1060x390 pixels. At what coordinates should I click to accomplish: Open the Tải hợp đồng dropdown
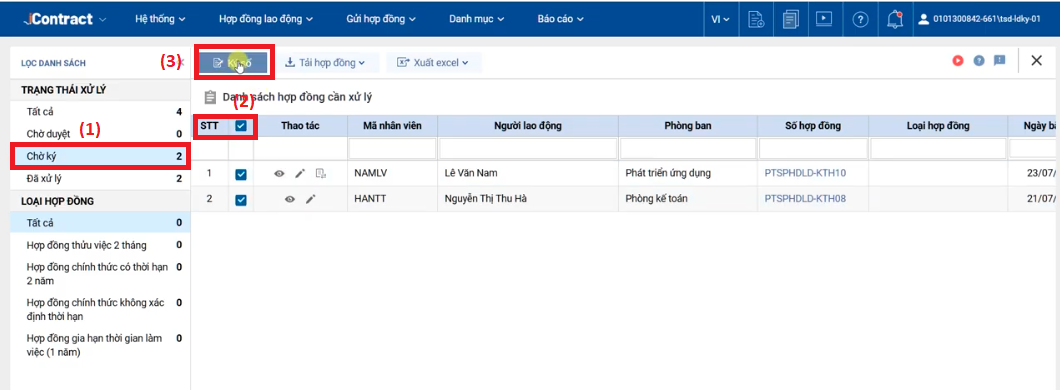coord(325,63)
